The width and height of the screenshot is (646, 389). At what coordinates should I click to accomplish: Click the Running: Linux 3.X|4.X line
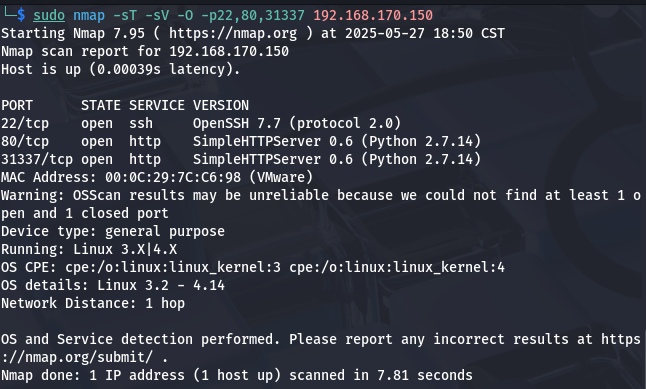coord(89,249)
